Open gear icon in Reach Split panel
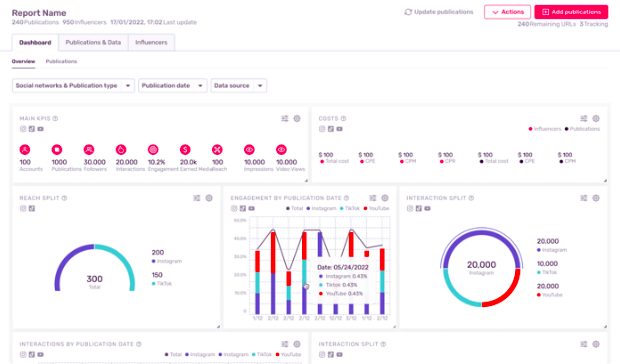Image resolution: width=620 pixels, height=364 pixels. point(209,198)
